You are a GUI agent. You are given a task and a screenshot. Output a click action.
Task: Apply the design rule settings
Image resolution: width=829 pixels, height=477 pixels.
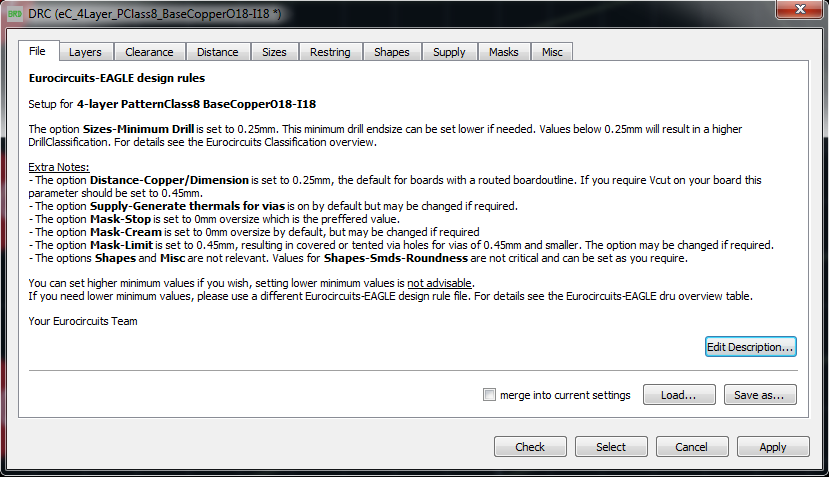coord(772,447)
